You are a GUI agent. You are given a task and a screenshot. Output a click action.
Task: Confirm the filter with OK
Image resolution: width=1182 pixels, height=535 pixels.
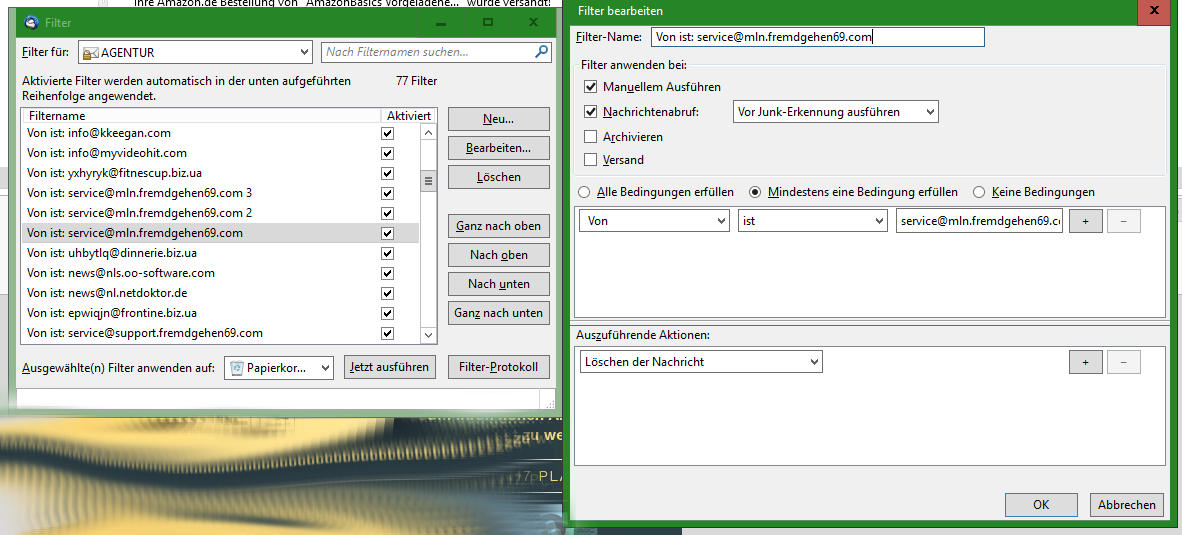click(1041, 505)
